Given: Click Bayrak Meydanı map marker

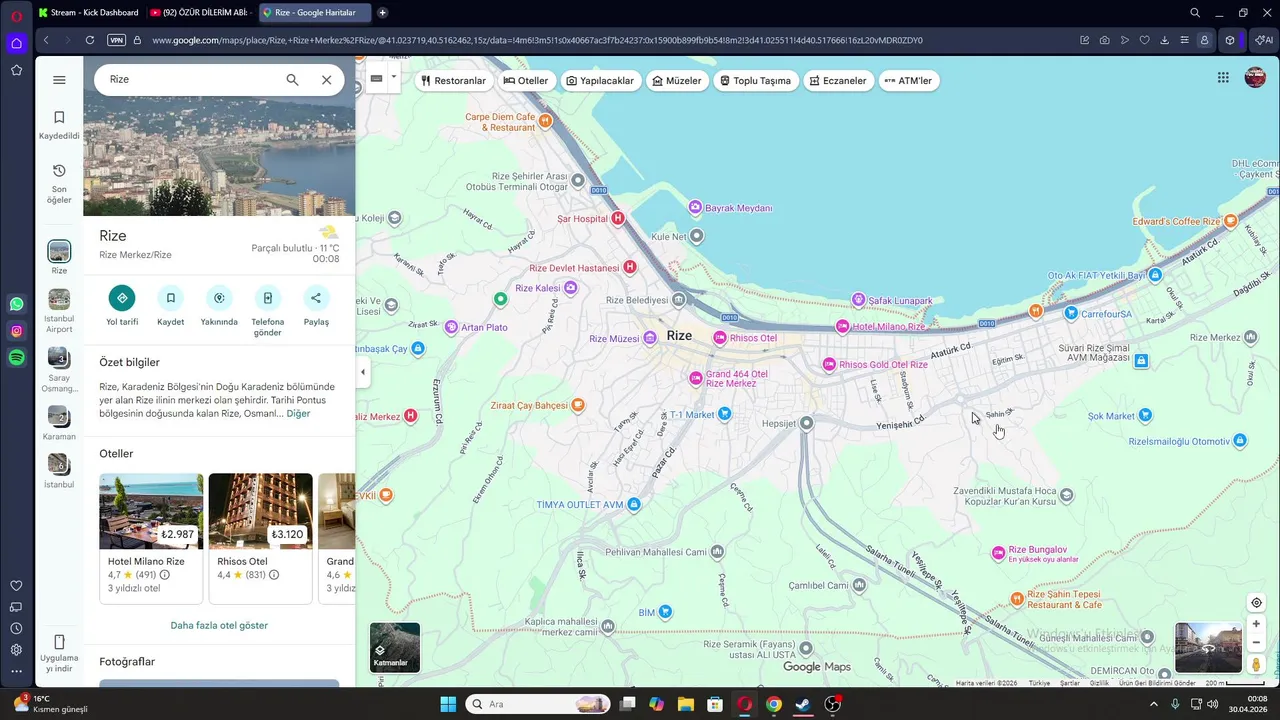Looking at the screenshot, I should pyautogui.click(x=695, y=207).
